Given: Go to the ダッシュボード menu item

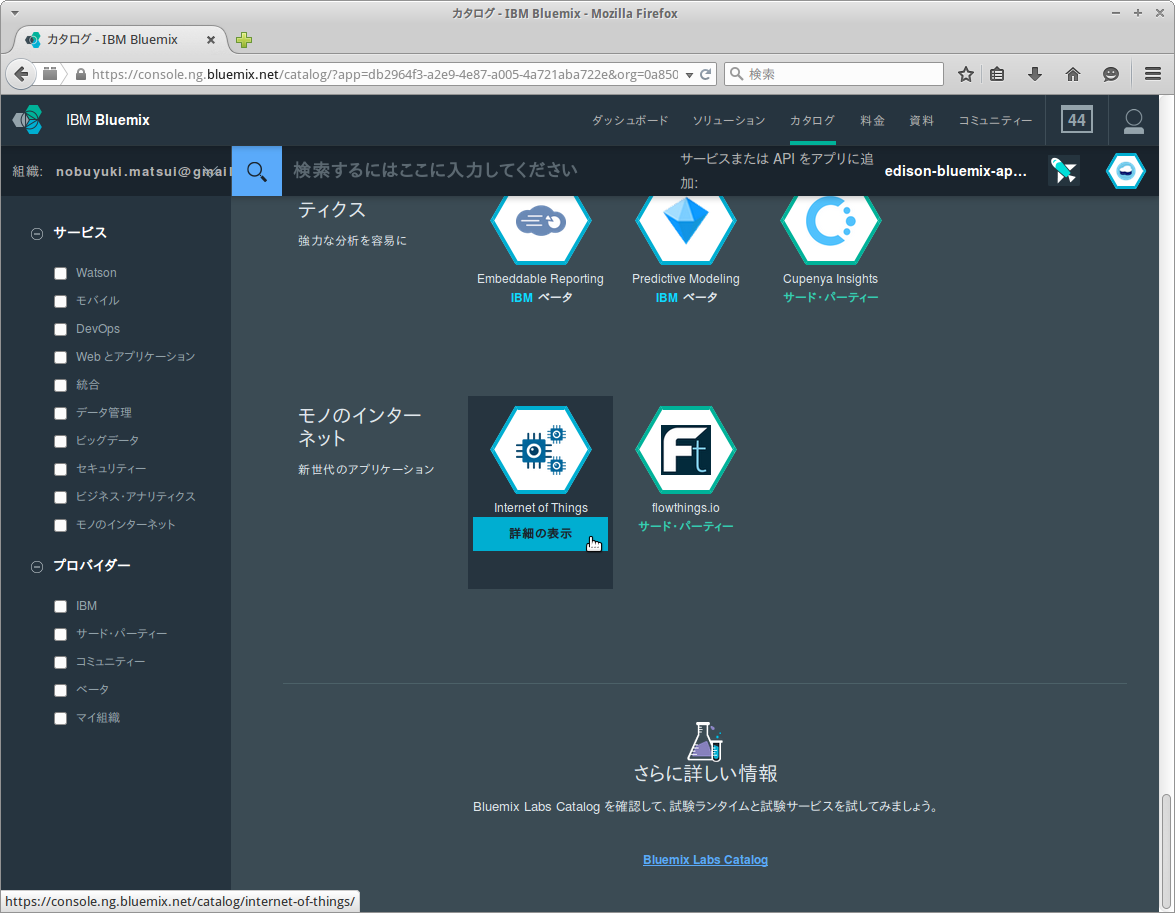Looking at the screenshot, I should pos(630,119).
